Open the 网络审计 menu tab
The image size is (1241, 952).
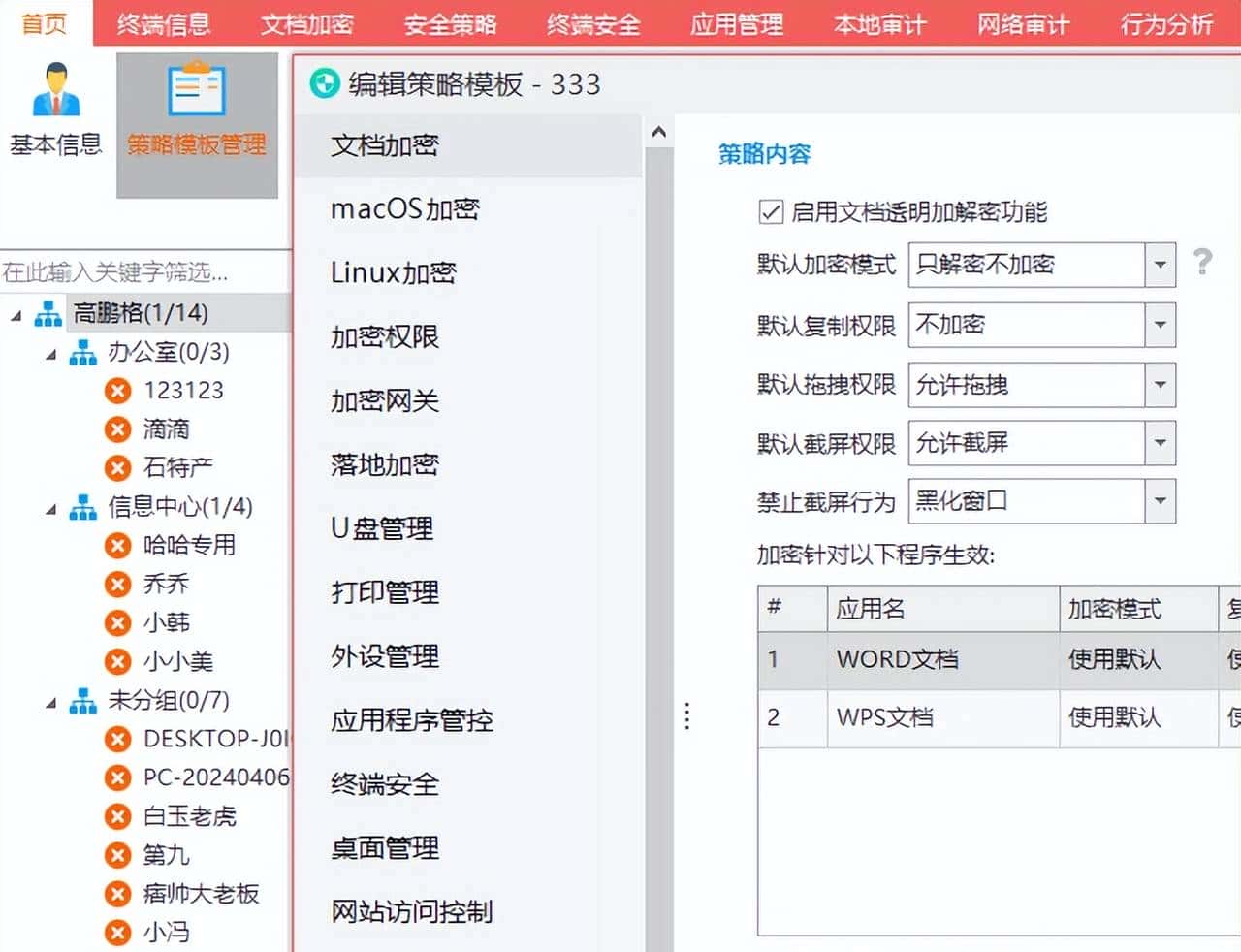pyautogui.click(x=1023, y=24)
